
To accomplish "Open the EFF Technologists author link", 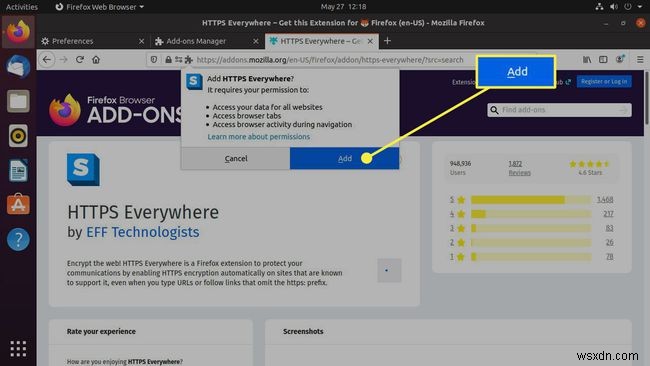I will click(143, 232).
